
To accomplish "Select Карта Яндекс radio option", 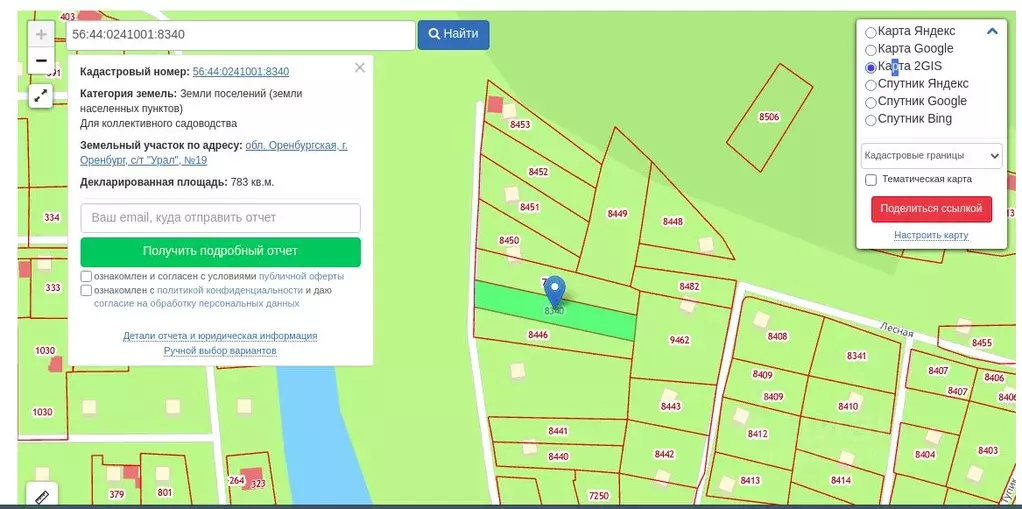I will [x=871, y=33].
